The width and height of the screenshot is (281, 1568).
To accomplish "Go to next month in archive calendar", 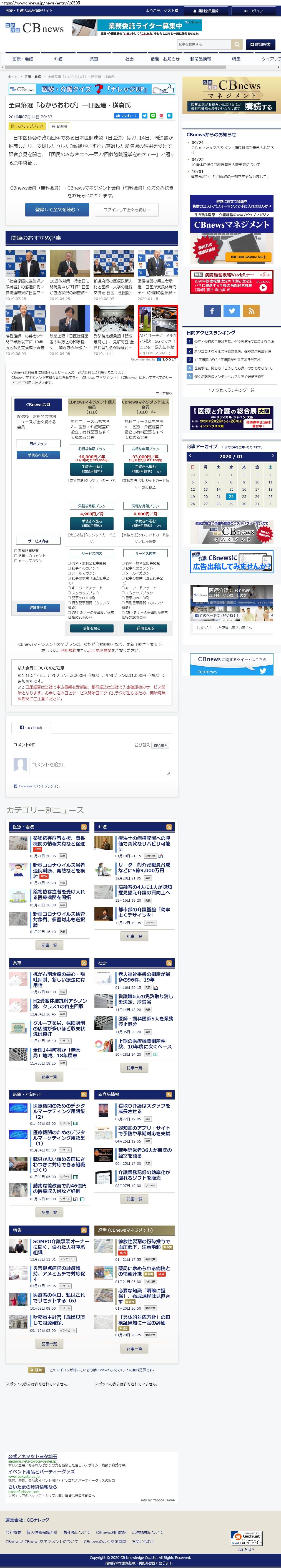I will 272,455.
